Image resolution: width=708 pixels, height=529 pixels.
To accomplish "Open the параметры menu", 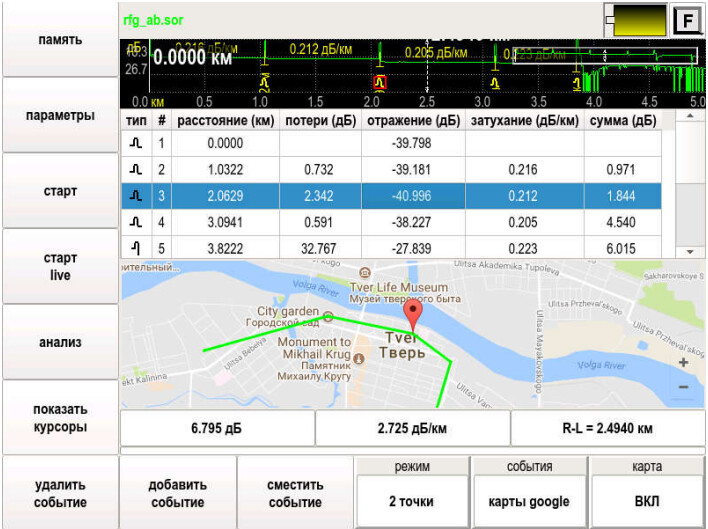I will point(60,115).
